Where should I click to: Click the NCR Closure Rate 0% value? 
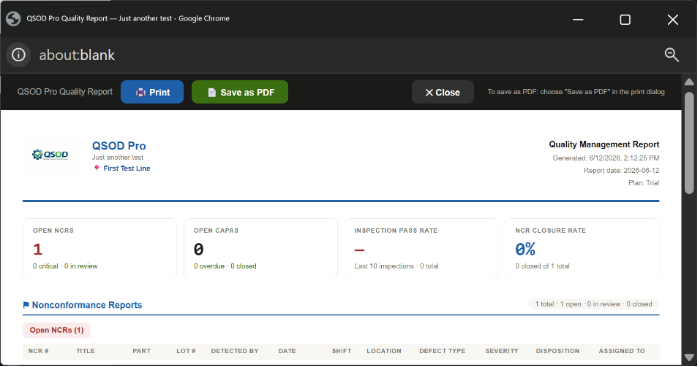pos(525,249)
